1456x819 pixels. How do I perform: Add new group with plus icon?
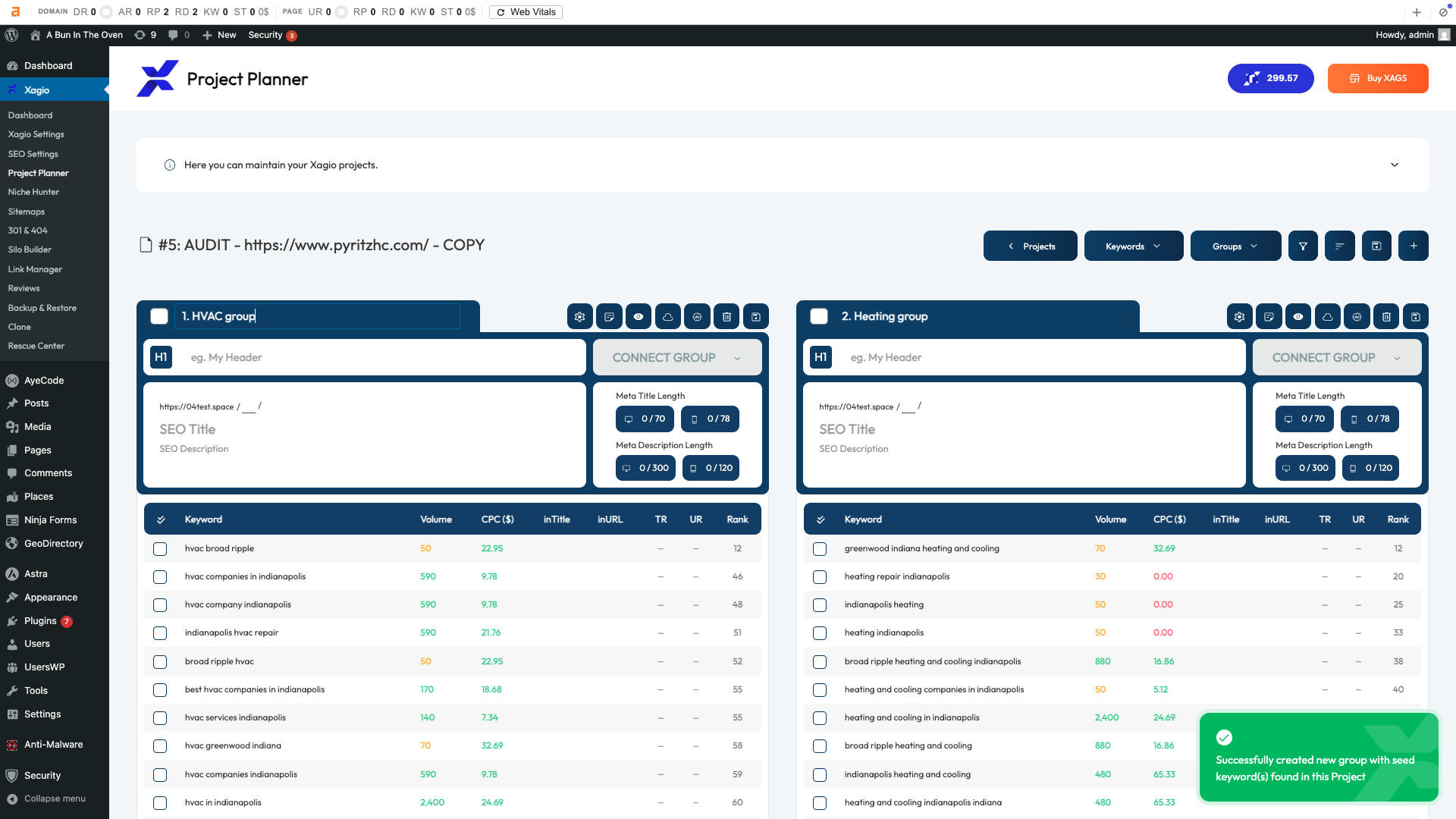(x=1414, y=246)
